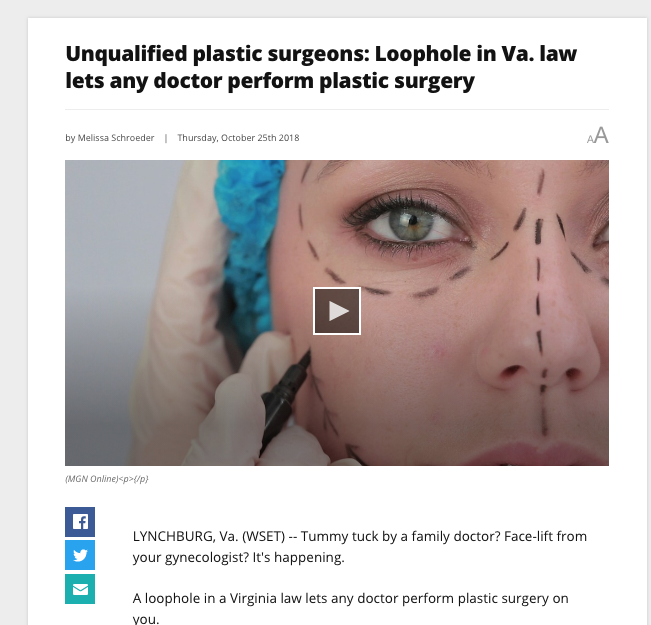Share article on Facebook

tap(80, 522)
